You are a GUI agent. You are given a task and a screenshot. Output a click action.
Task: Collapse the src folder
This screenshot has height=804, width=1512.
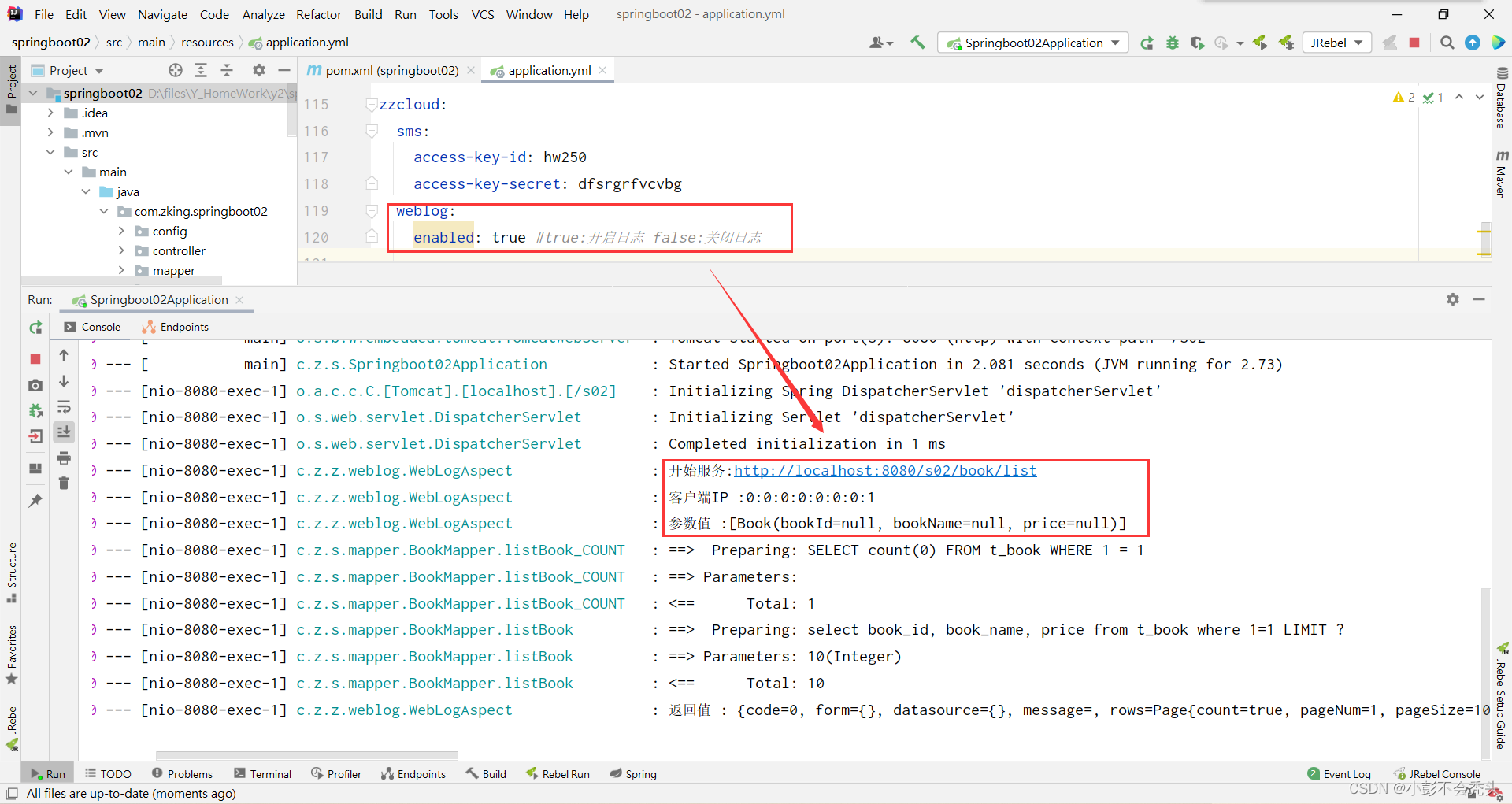(x=51, y=152)
